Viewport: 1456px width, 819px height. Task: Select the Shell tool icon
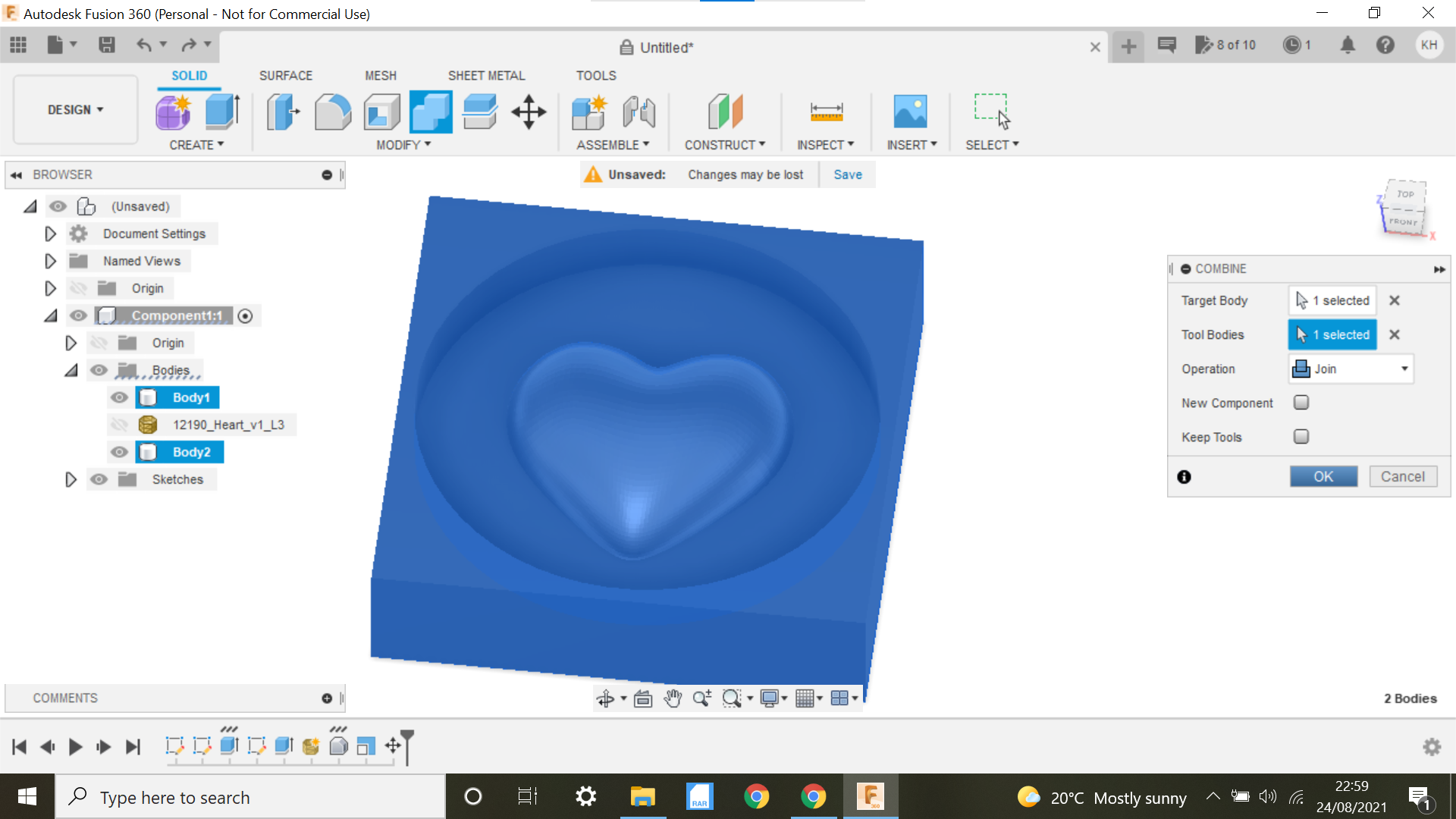(381, 111)
